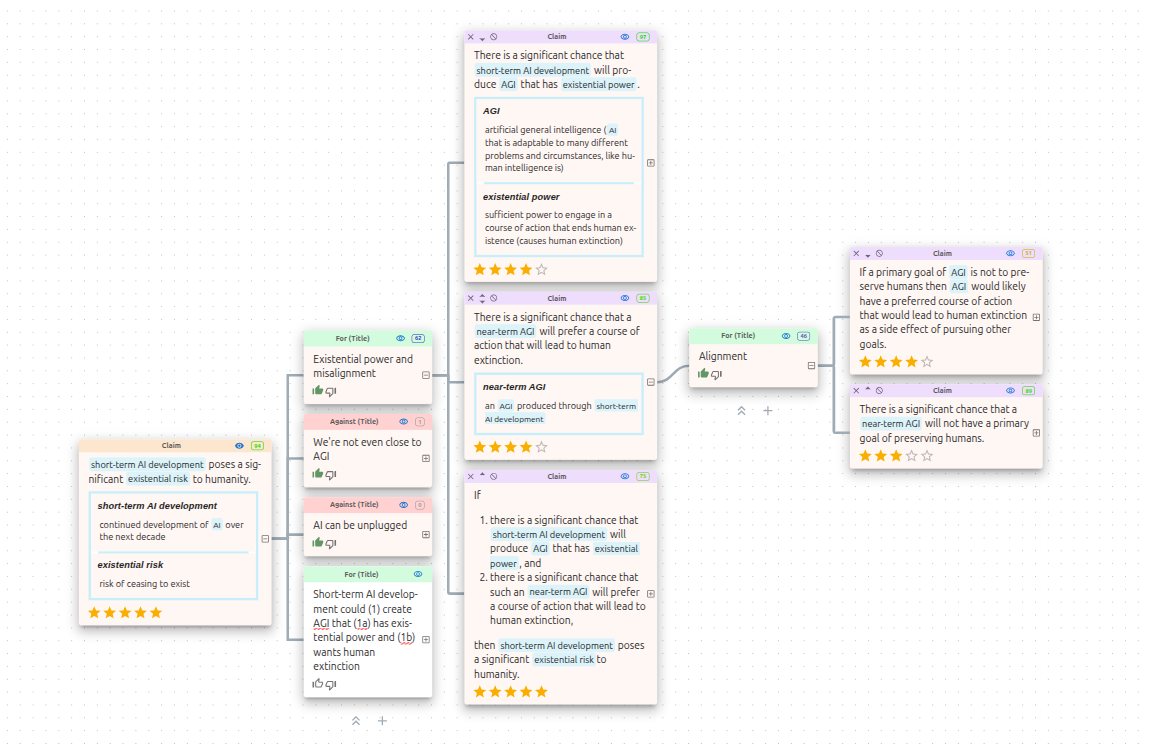The image size is (1150, 753).
Task: Thumbs up the Short-term AI development could card
Action: [x=319, y=683]
